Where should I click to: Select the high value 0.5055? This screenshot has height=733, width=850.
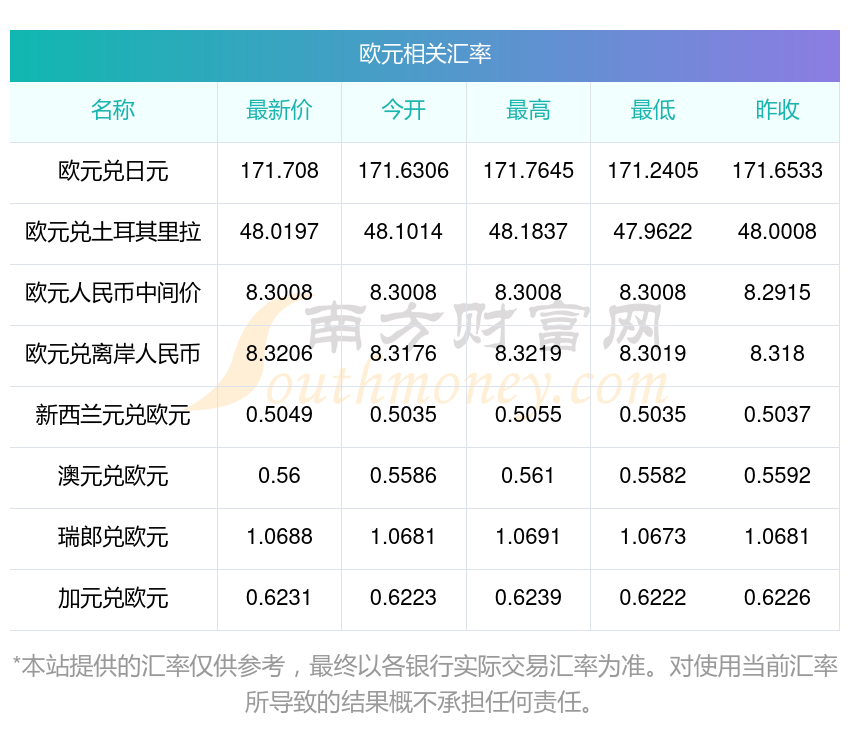tap(528, 415)
